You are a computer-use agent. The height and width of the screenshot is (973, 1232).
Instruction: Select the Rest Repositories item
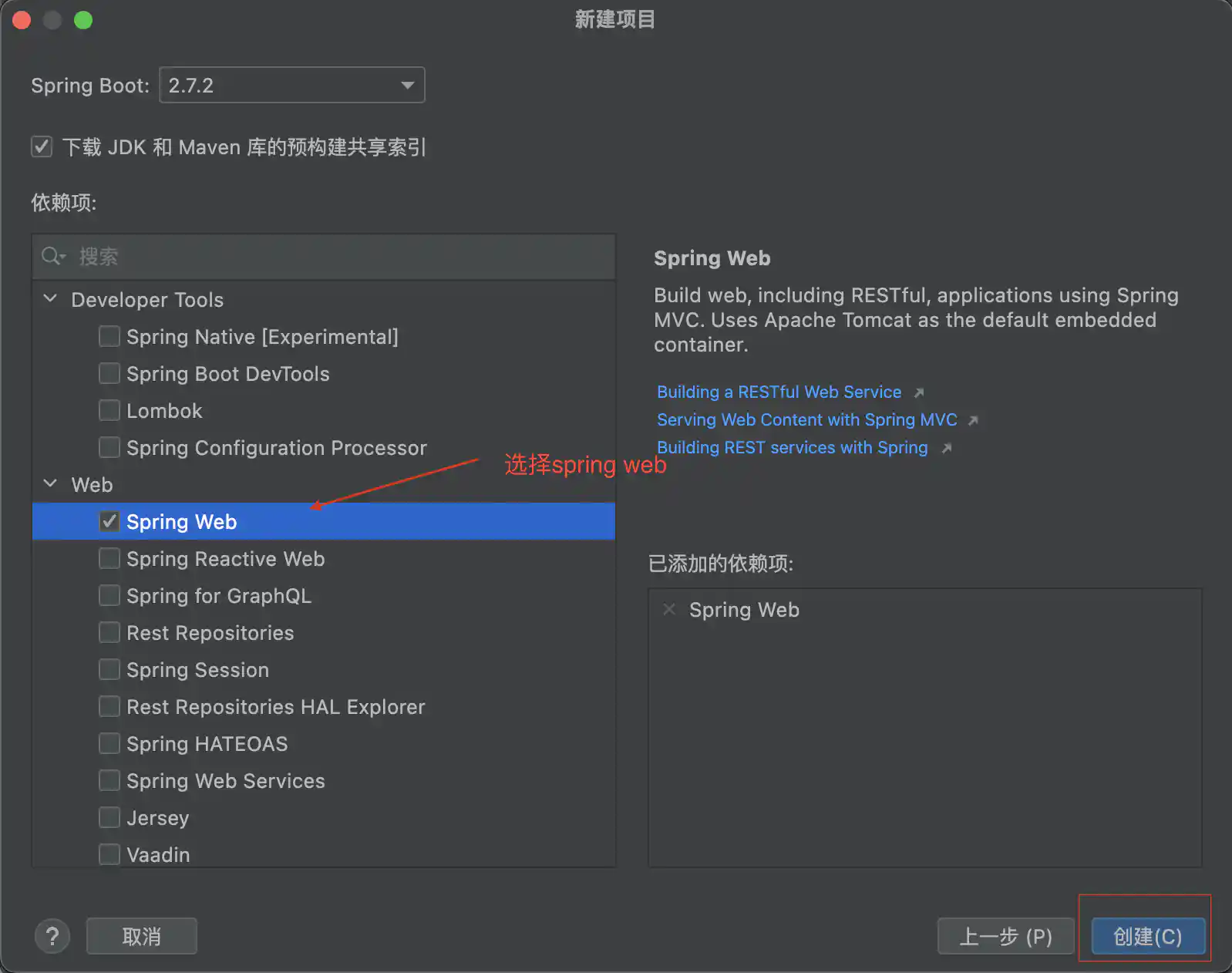(210, 633)
